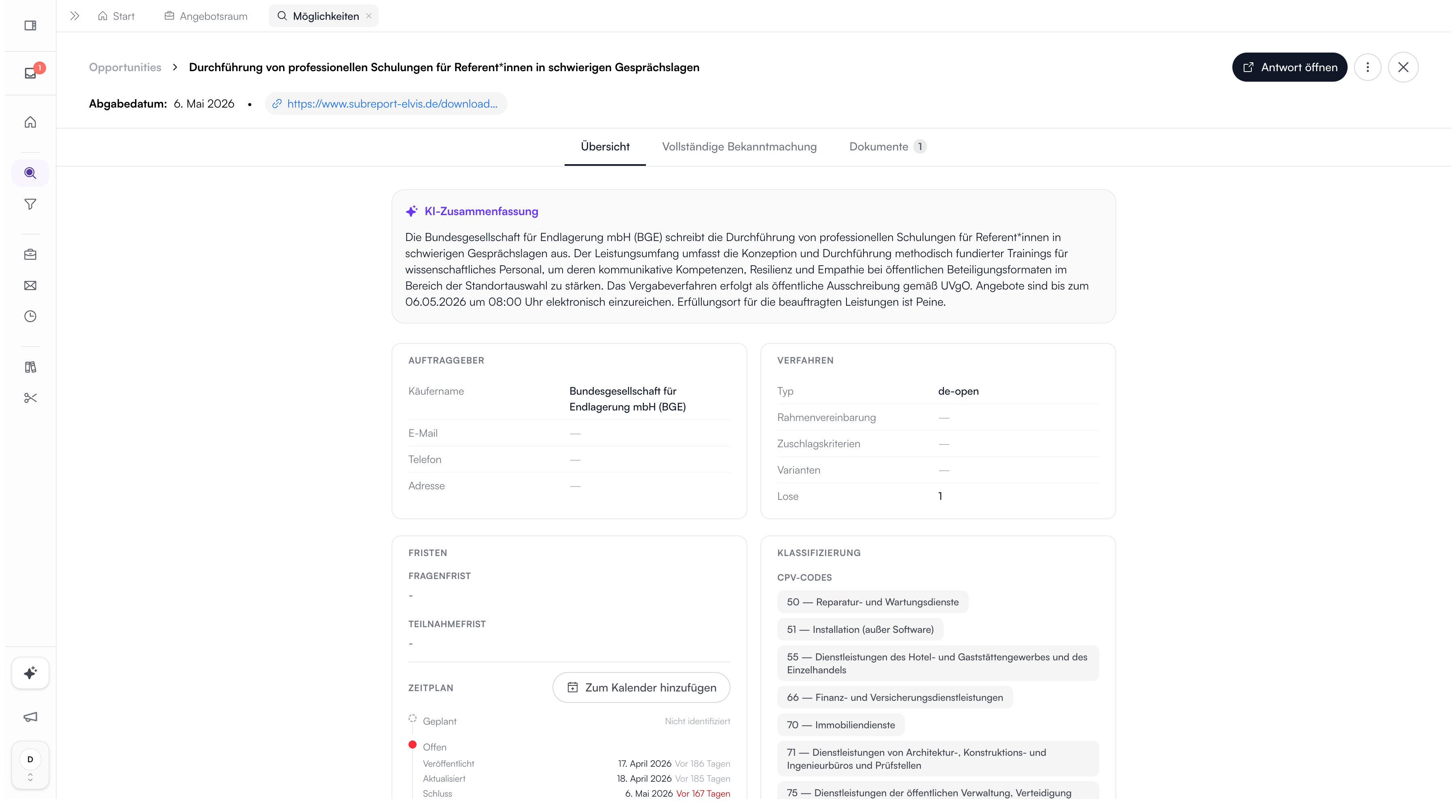The width and height of the screenshot is (1456, 812).
Task: Open the library books icon
Action: [x=30, y=367]
